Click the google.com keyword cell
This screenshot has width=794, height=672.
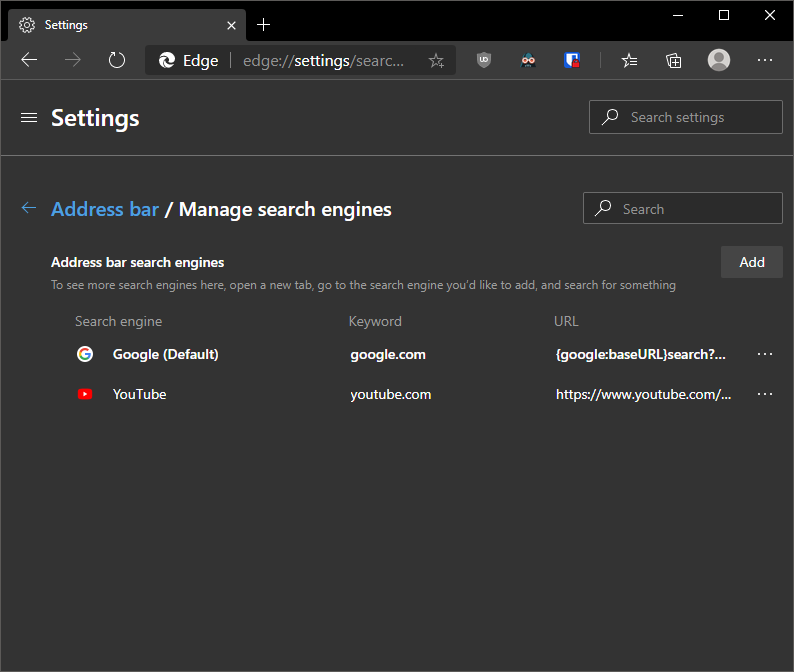[x=388, y=354]
